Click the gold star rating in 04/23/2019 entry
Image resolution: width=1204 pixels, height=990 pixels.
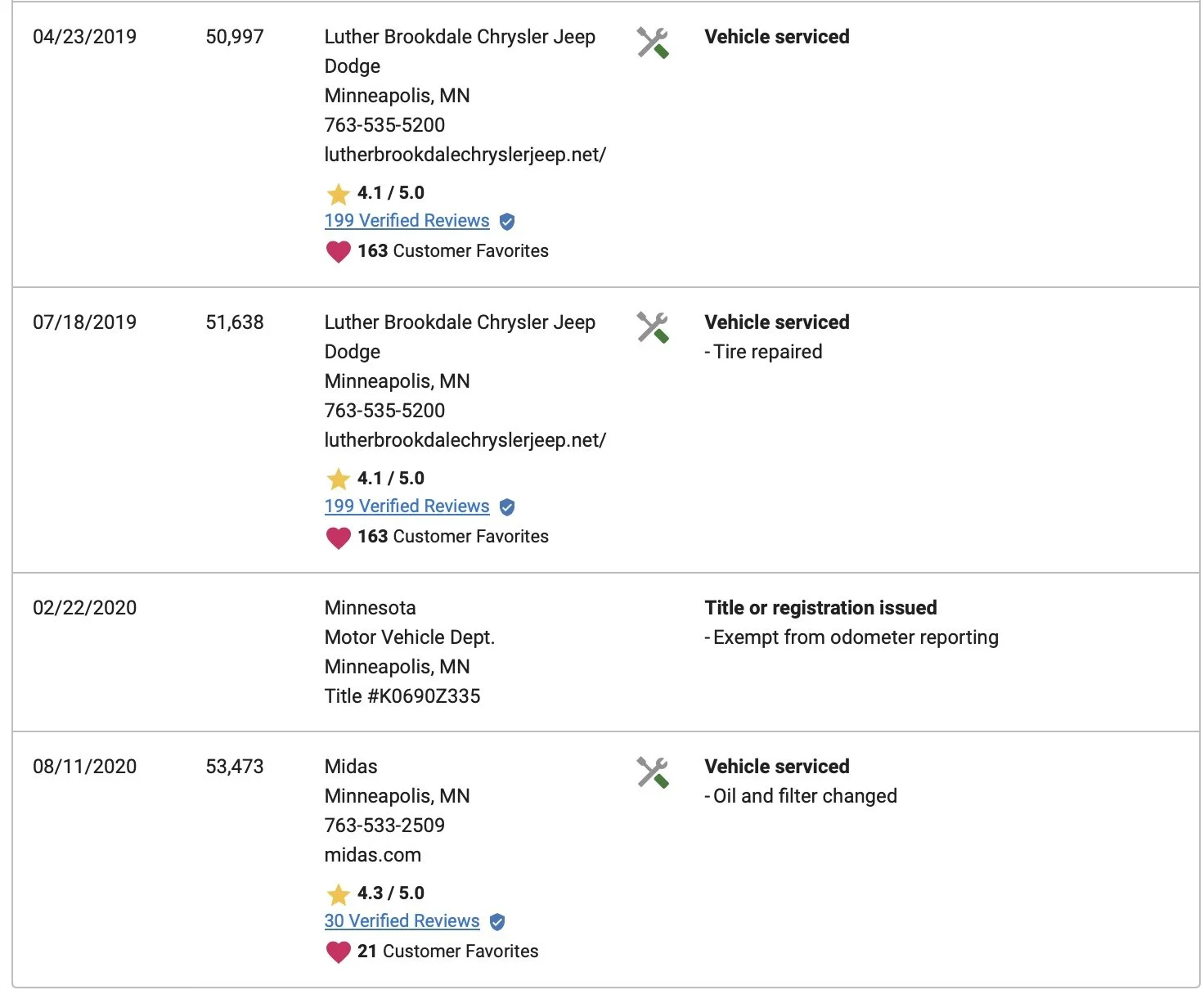point(338,194)
